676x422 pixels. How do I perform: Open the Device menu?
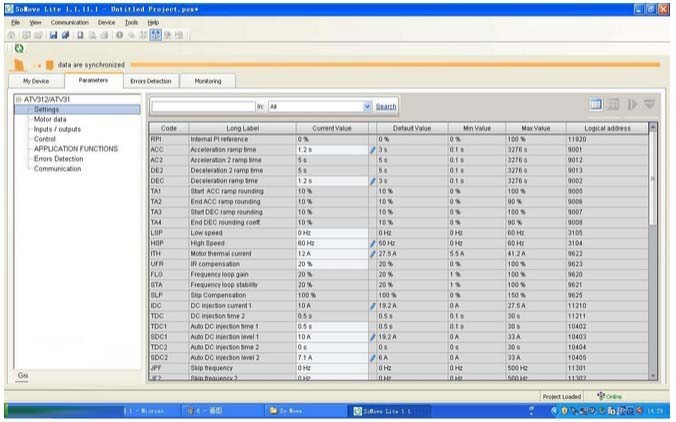tap(106, 22)
